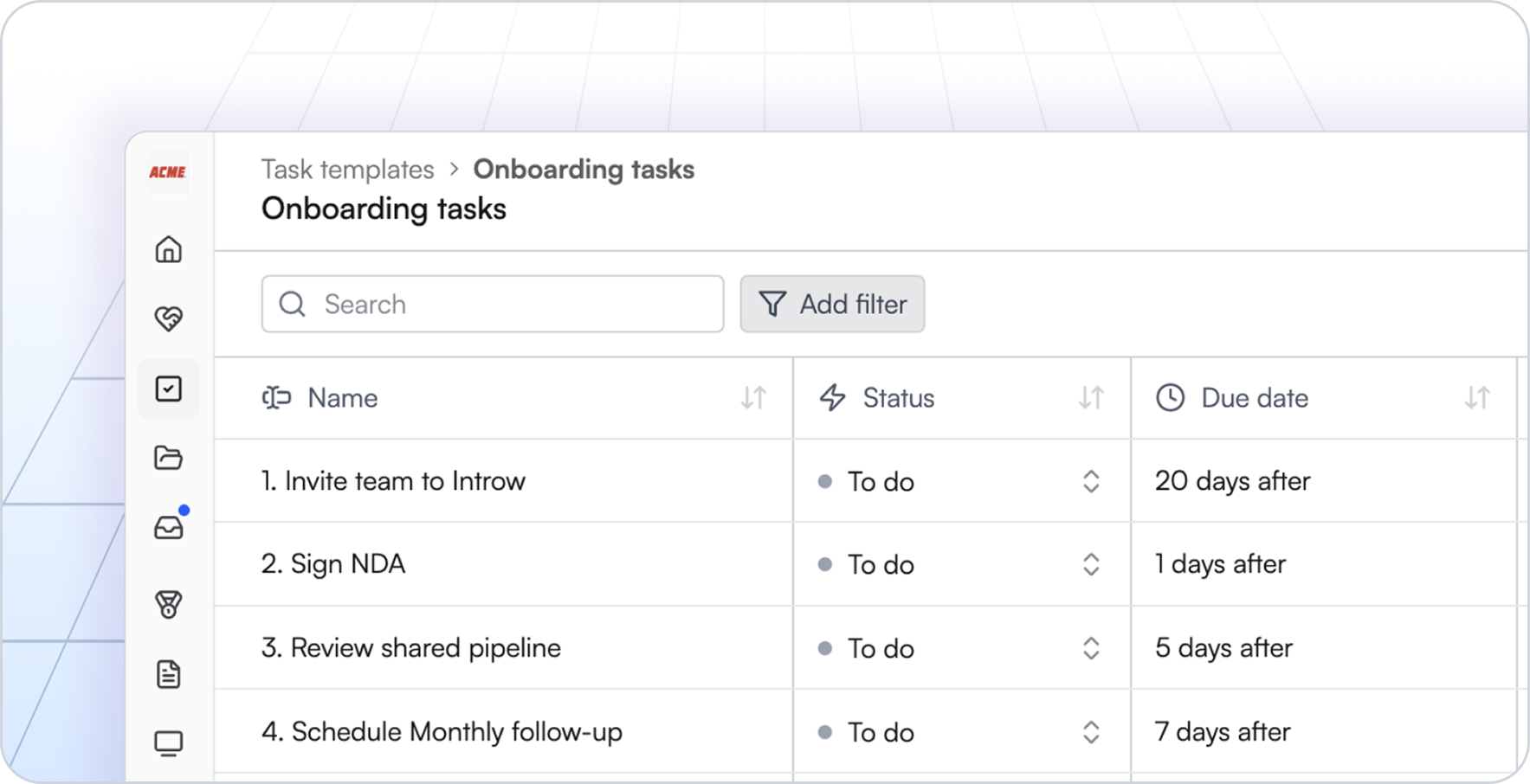Select the checkbox tasks sidebar icon
1530x784 pixels.
pos(169,389)
